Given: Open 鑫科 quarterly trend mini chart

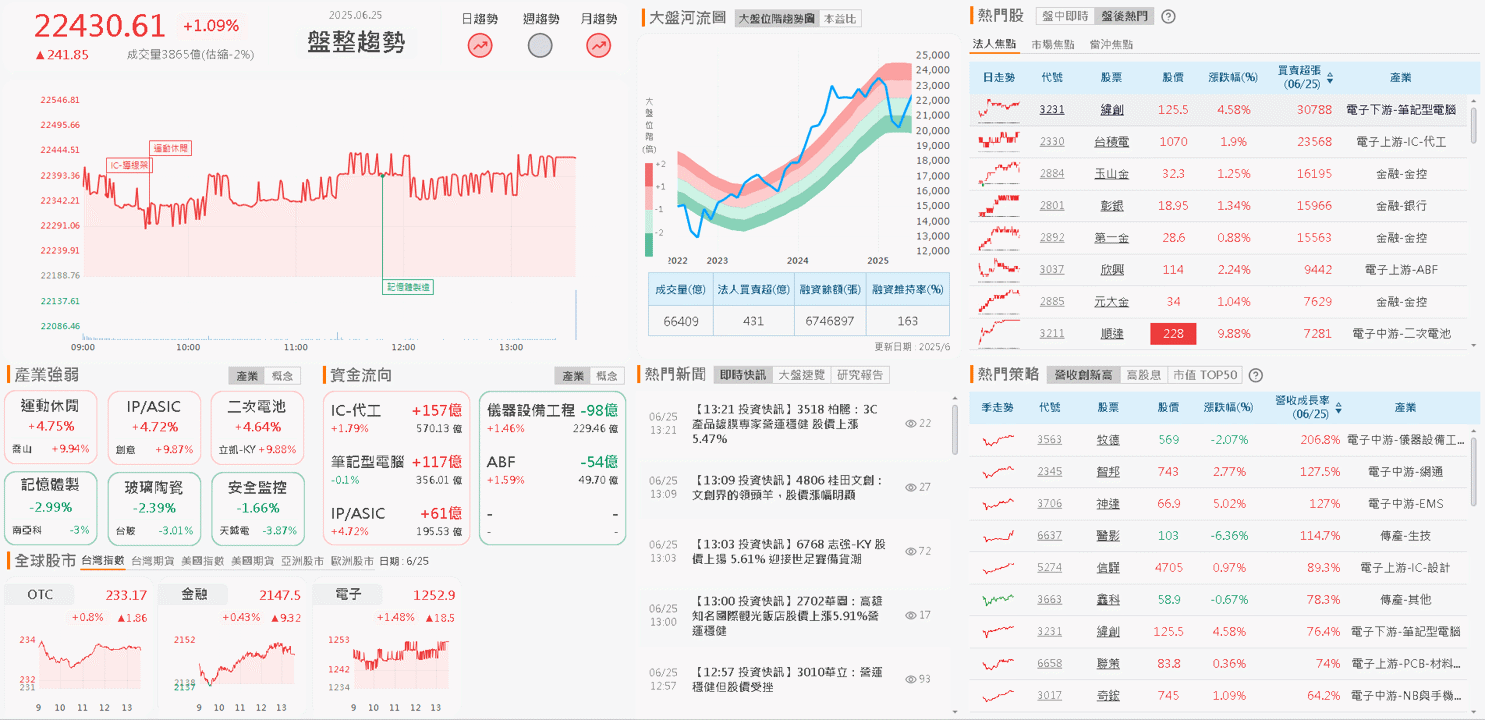Looking at the screenshot, I should click(x=999, y=599).
